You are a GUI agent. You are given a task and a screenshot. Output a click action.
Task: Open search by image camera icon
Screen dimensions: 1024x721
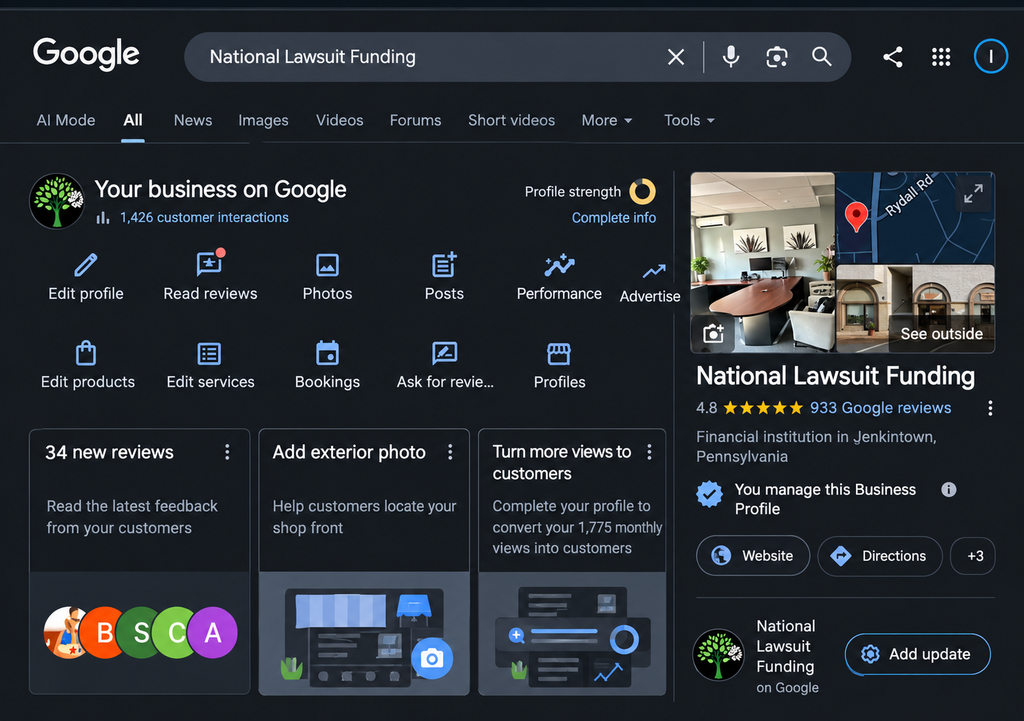coord(776,57)
